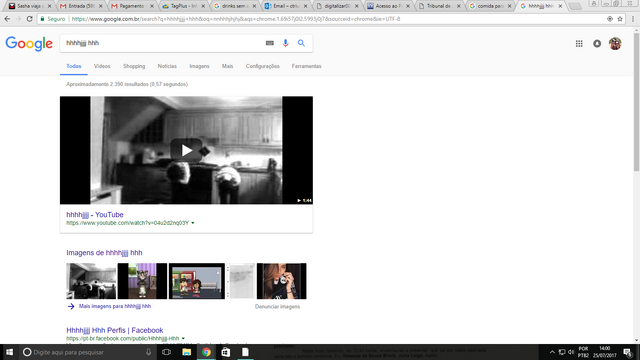The height and width of the screenshot is (360, 640).
Task: Click the microphone voice search icon
Action: 285,43
